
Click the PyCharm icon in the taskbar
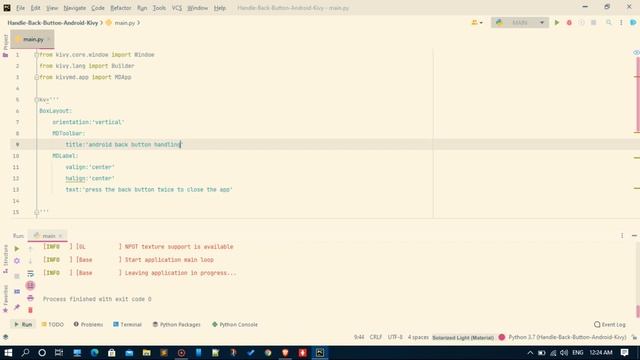[320, 353]
